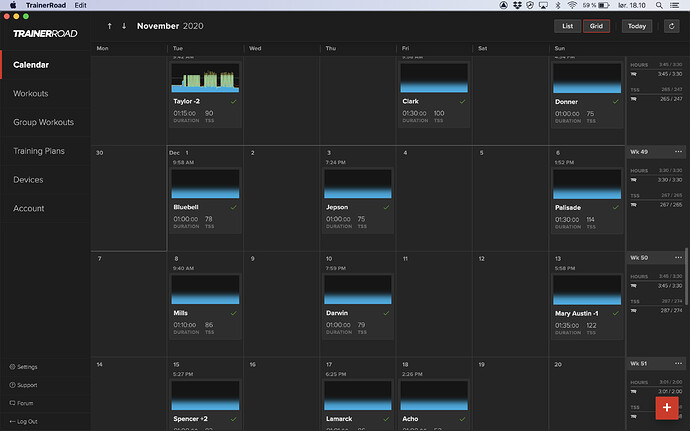
Task: Open Donner workout thumbnail
Action: pos(587,78)
